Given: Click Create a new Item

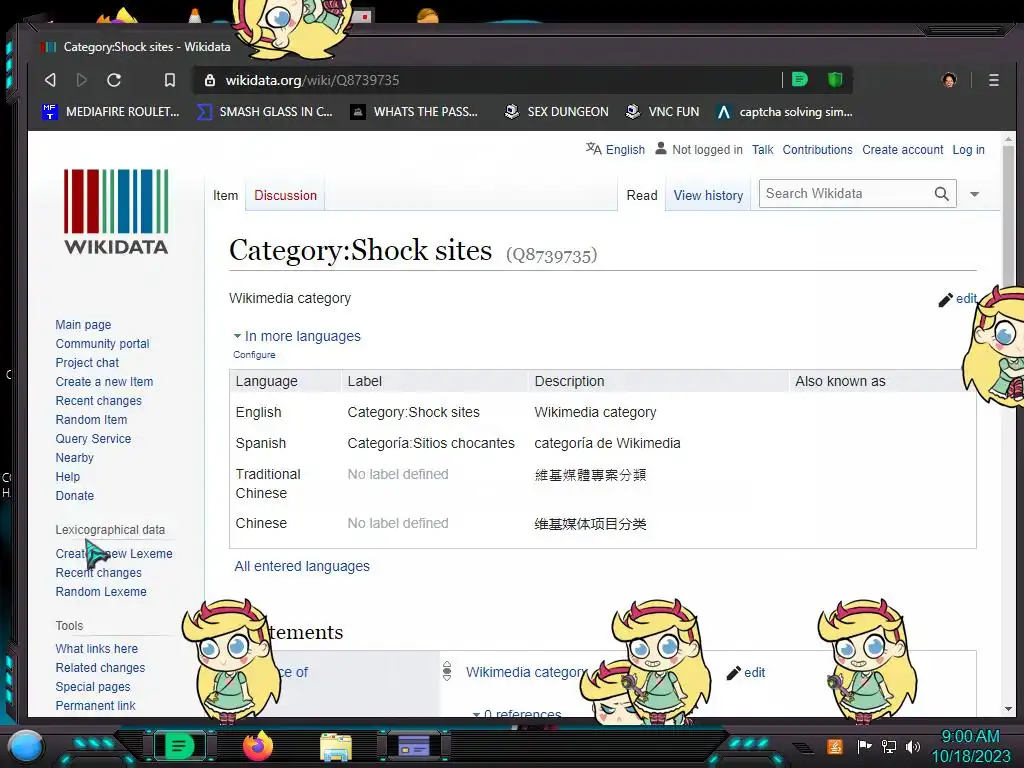Looking at the screenshot, I should 104,381.
